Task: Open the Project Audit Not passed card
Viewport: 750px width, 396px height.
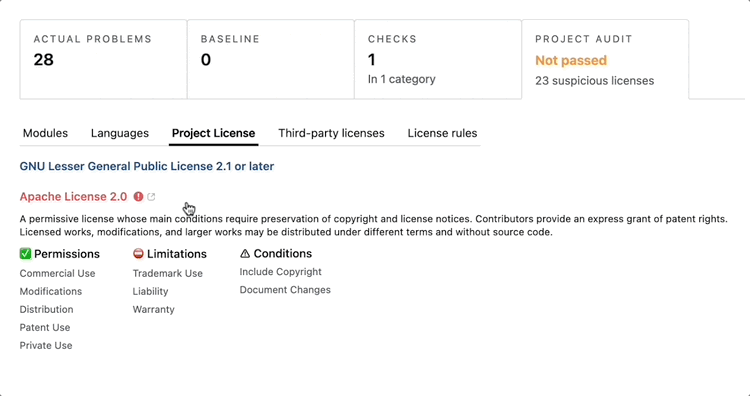Action: click(x=606, y=59)
